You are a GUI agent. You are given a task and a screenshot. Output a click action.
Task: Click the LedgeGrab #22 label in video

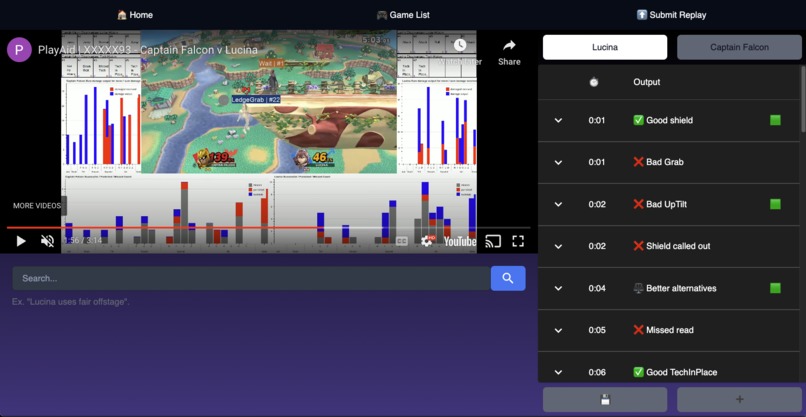[255, 99]
